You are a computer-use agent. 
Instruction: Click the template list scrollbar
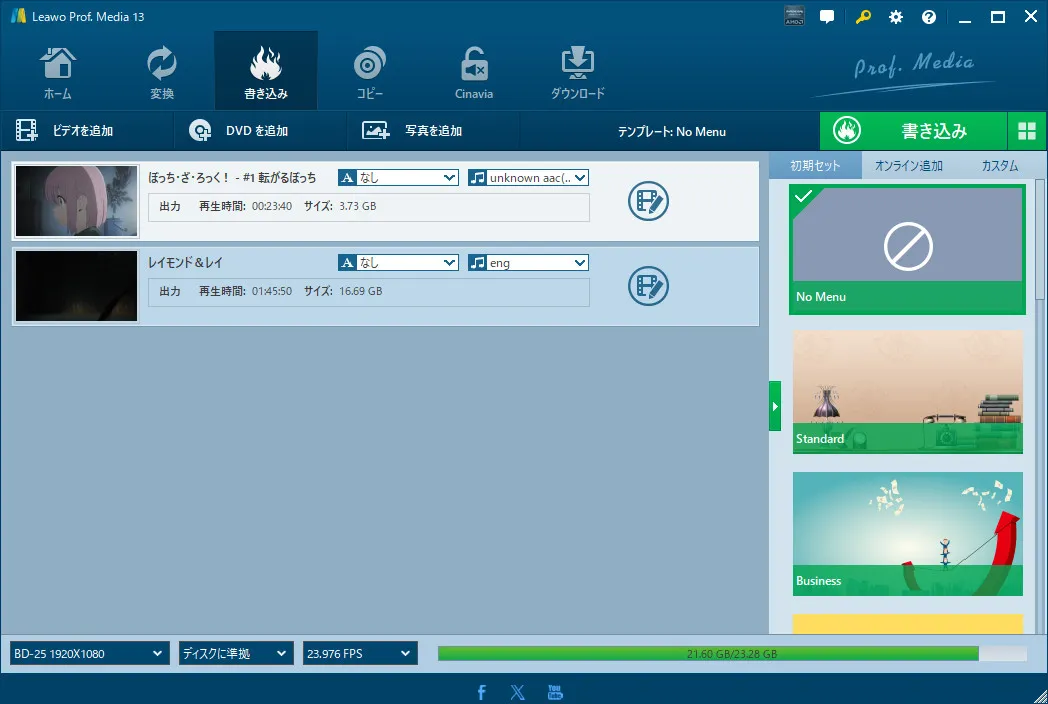[x=1040, y=239]
